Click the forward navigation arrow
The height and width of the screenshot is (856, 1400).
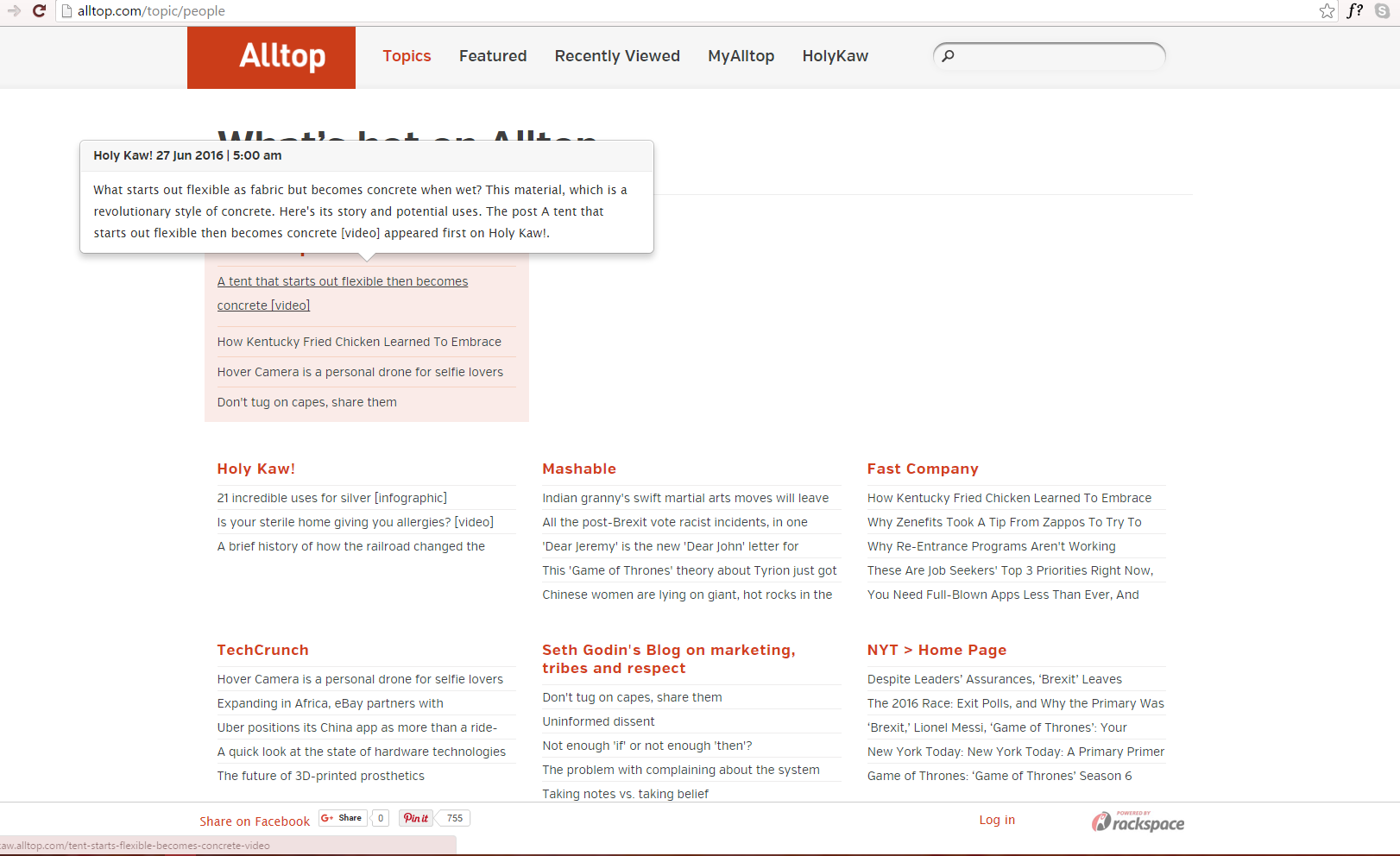[14, 11]
